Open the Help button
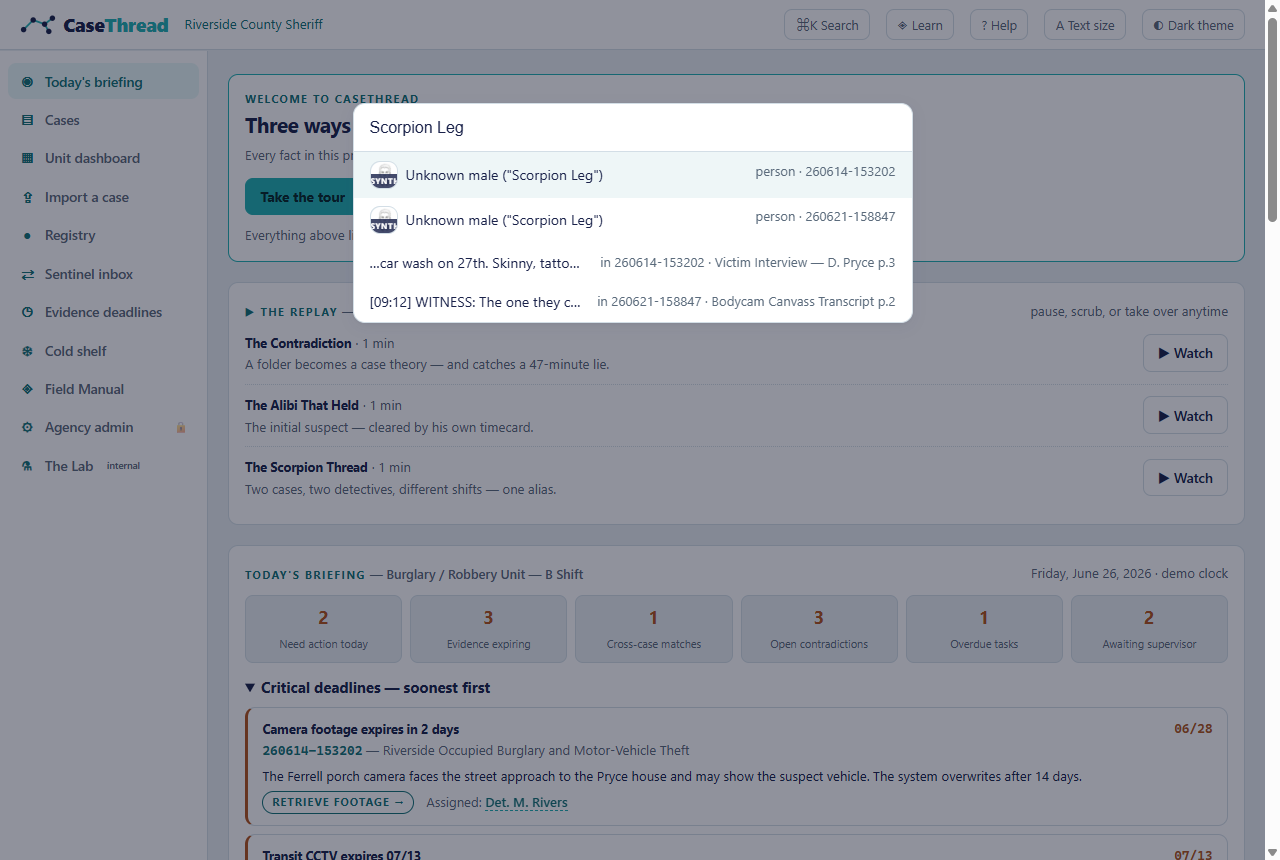The image size is (1280, 860). pyautogui.click(x=999, y=25)
